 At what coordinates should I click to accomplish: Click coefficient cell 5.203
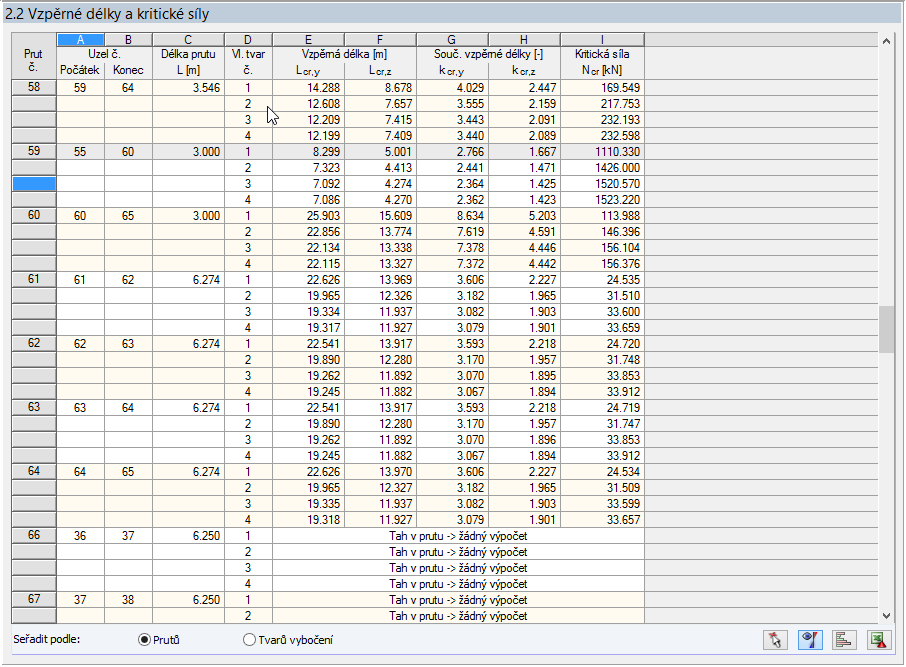(524, 216)
